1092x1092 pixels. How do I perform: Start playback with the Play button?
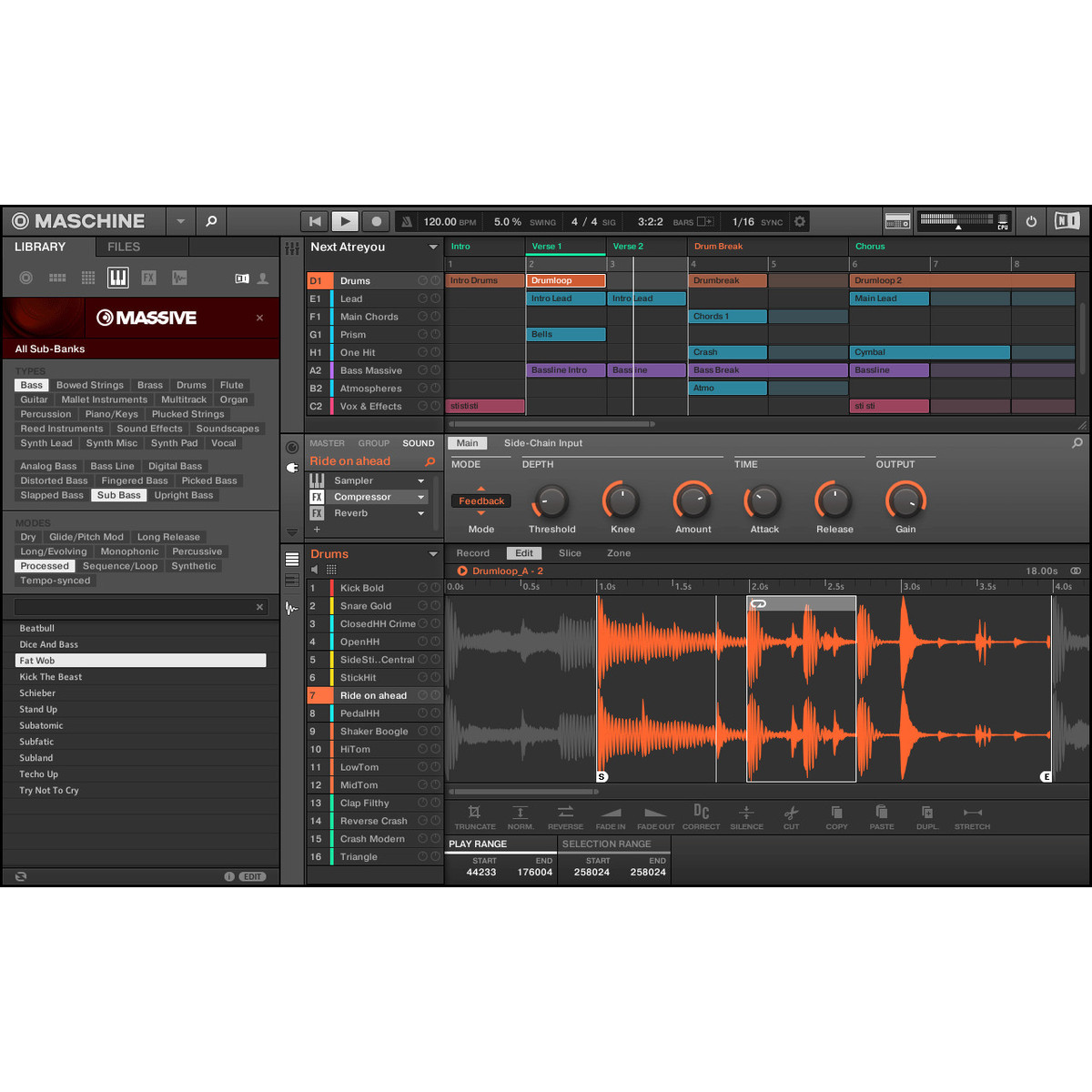(x=345, y=221)
